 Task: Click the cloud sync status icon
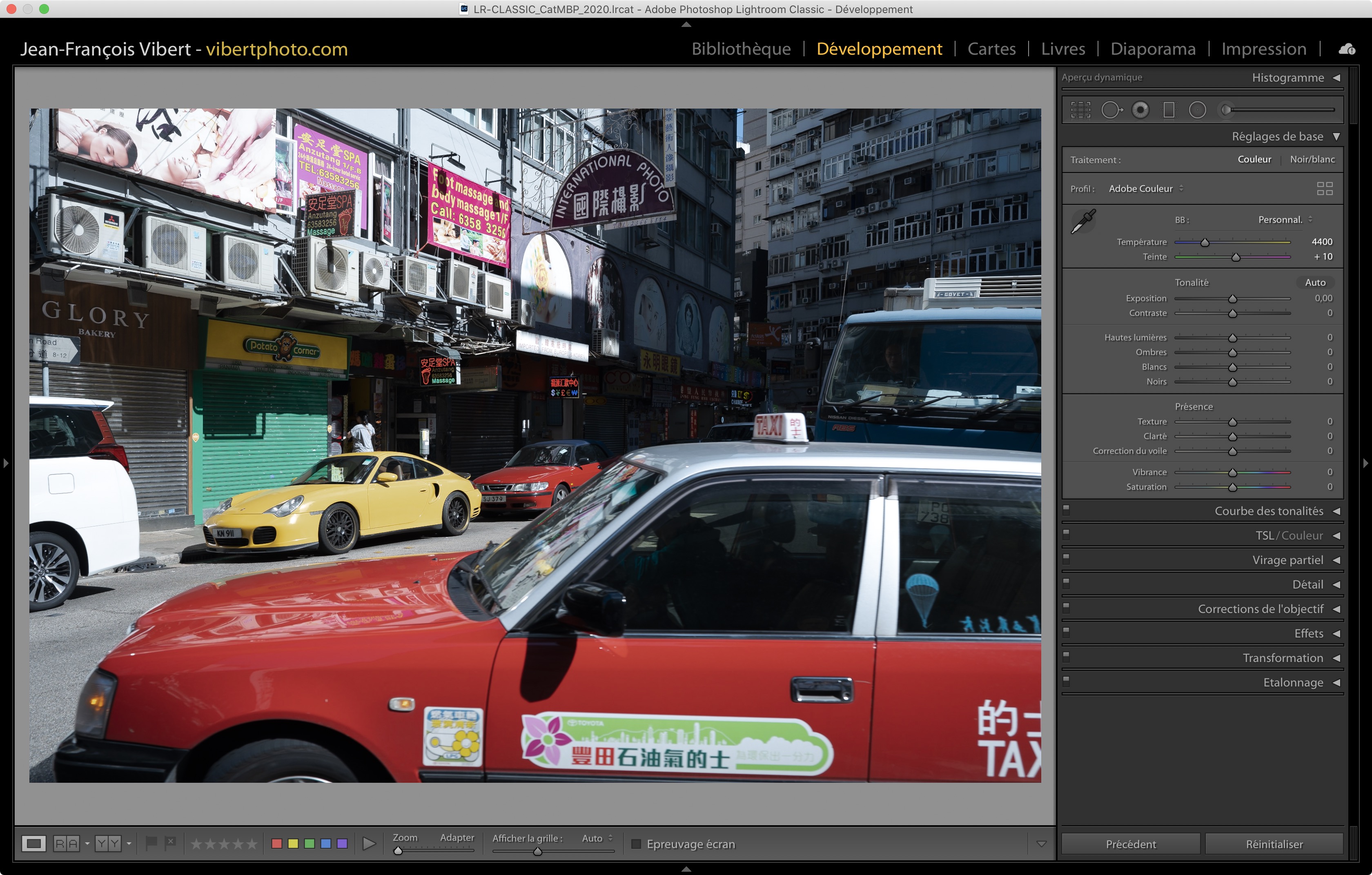(1347, 49)
